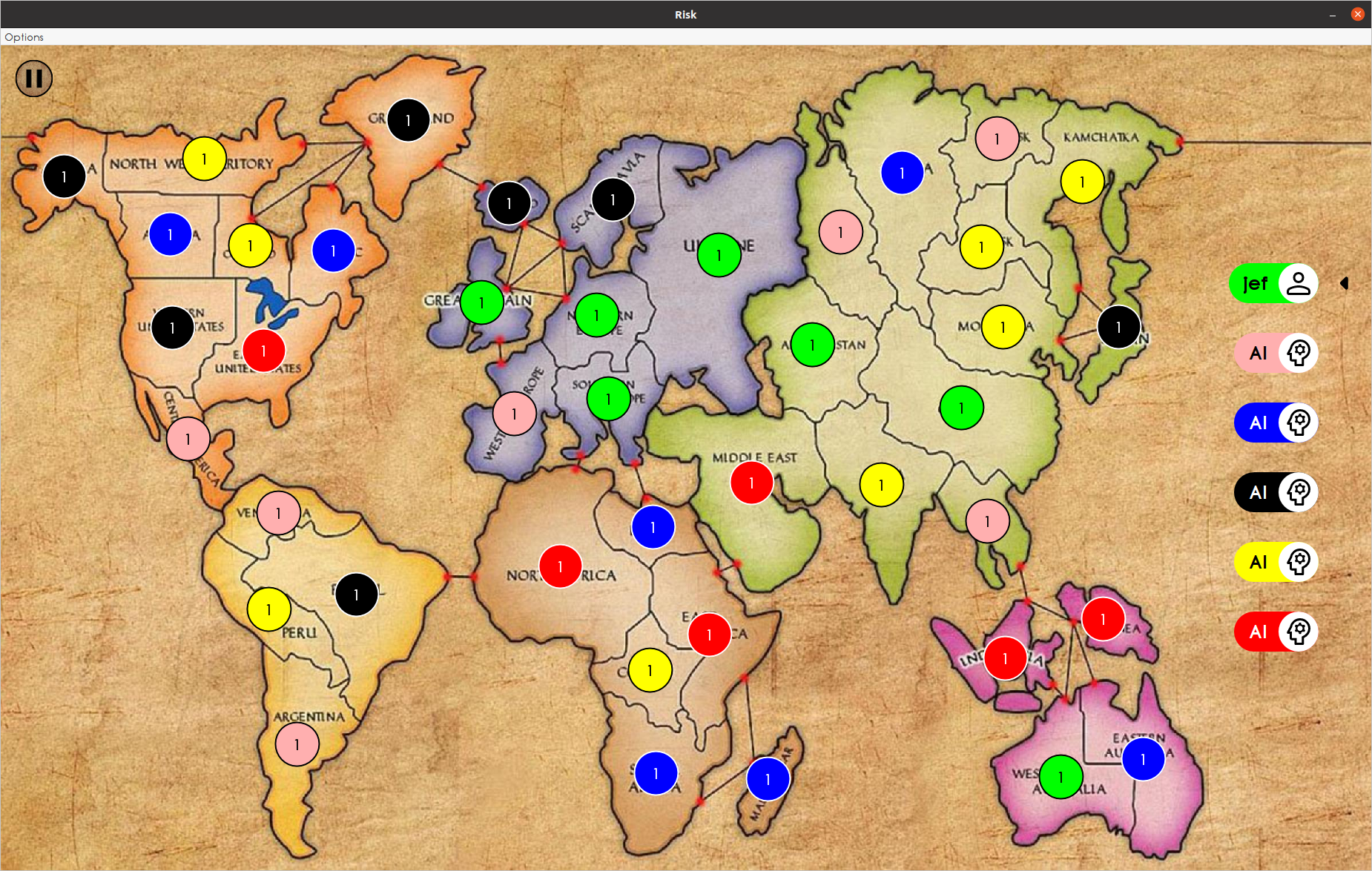Select pink token on Siam

987,521
